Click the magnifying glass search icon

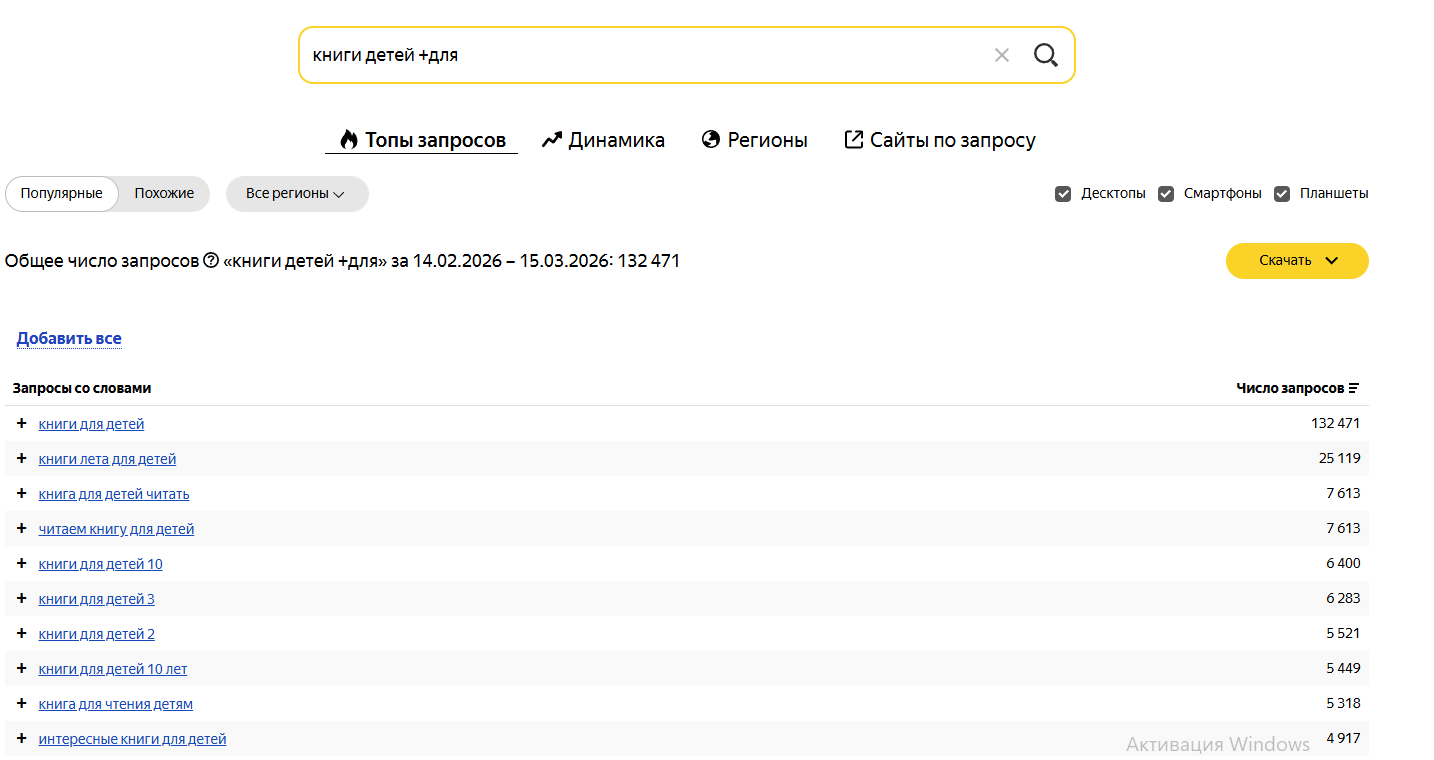(x=1045, y=55)
